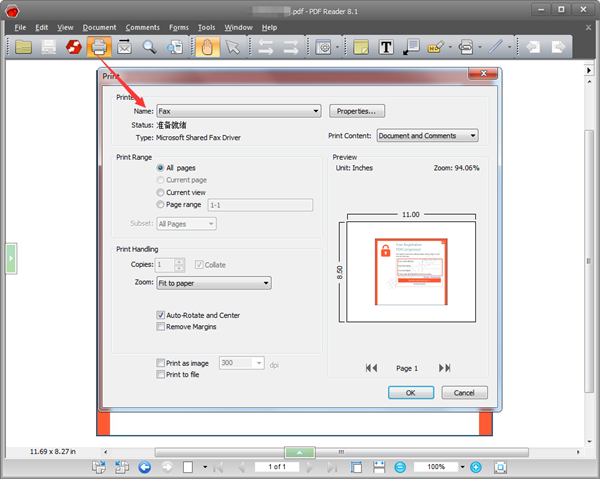Click the Snapshot tool icon

[323, 47]
